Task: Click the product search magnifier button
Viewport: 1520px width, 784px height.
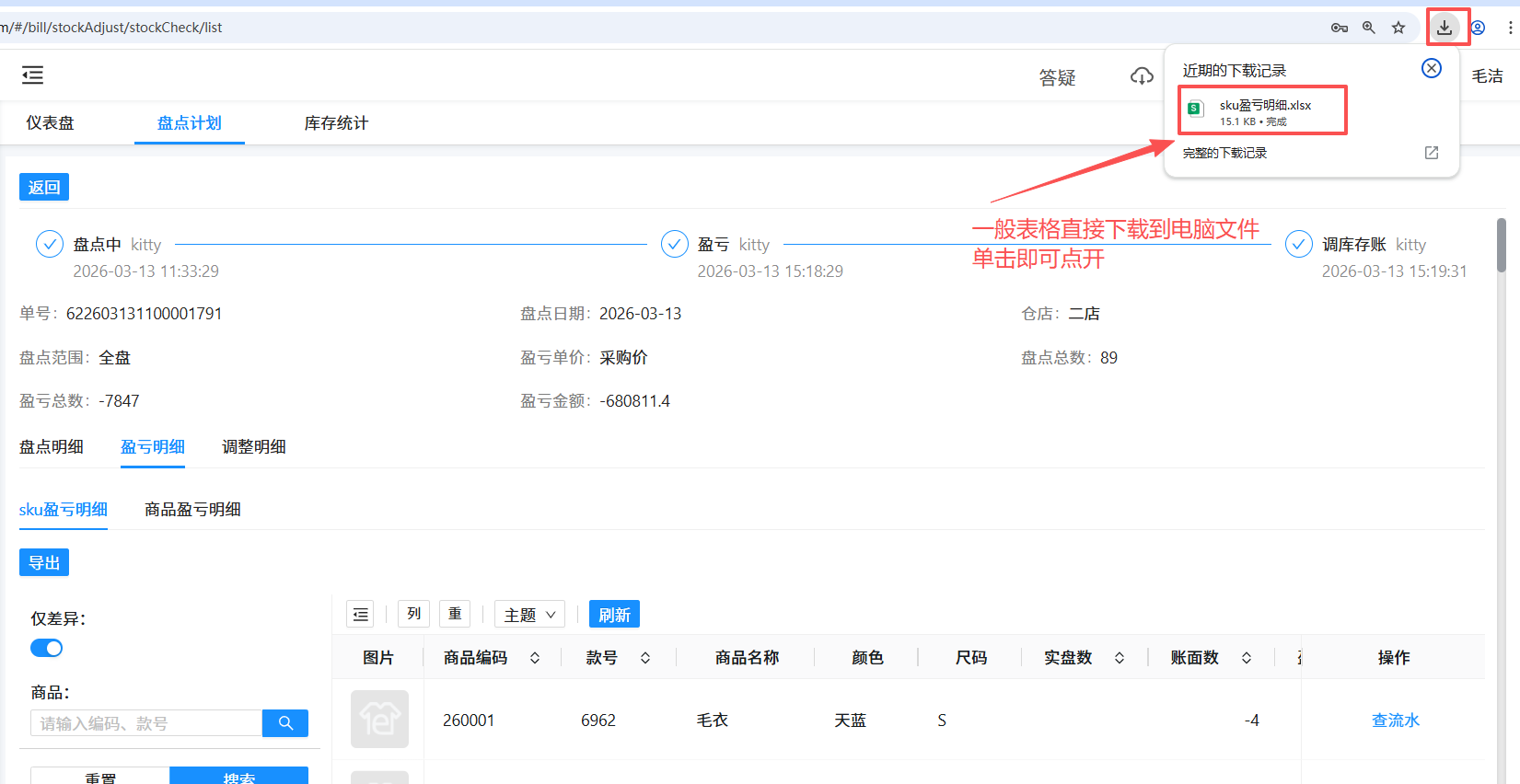Action: [x=285, y=723]
